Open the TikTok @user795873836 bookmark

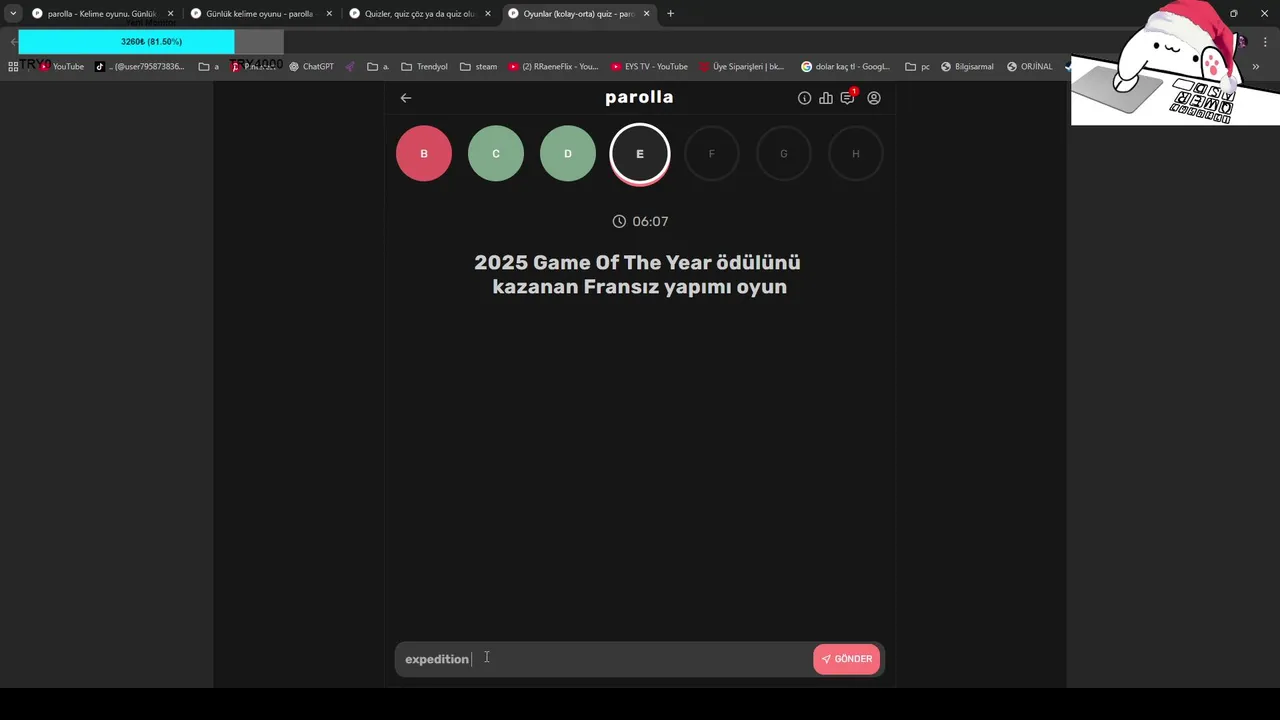(140, 66)
